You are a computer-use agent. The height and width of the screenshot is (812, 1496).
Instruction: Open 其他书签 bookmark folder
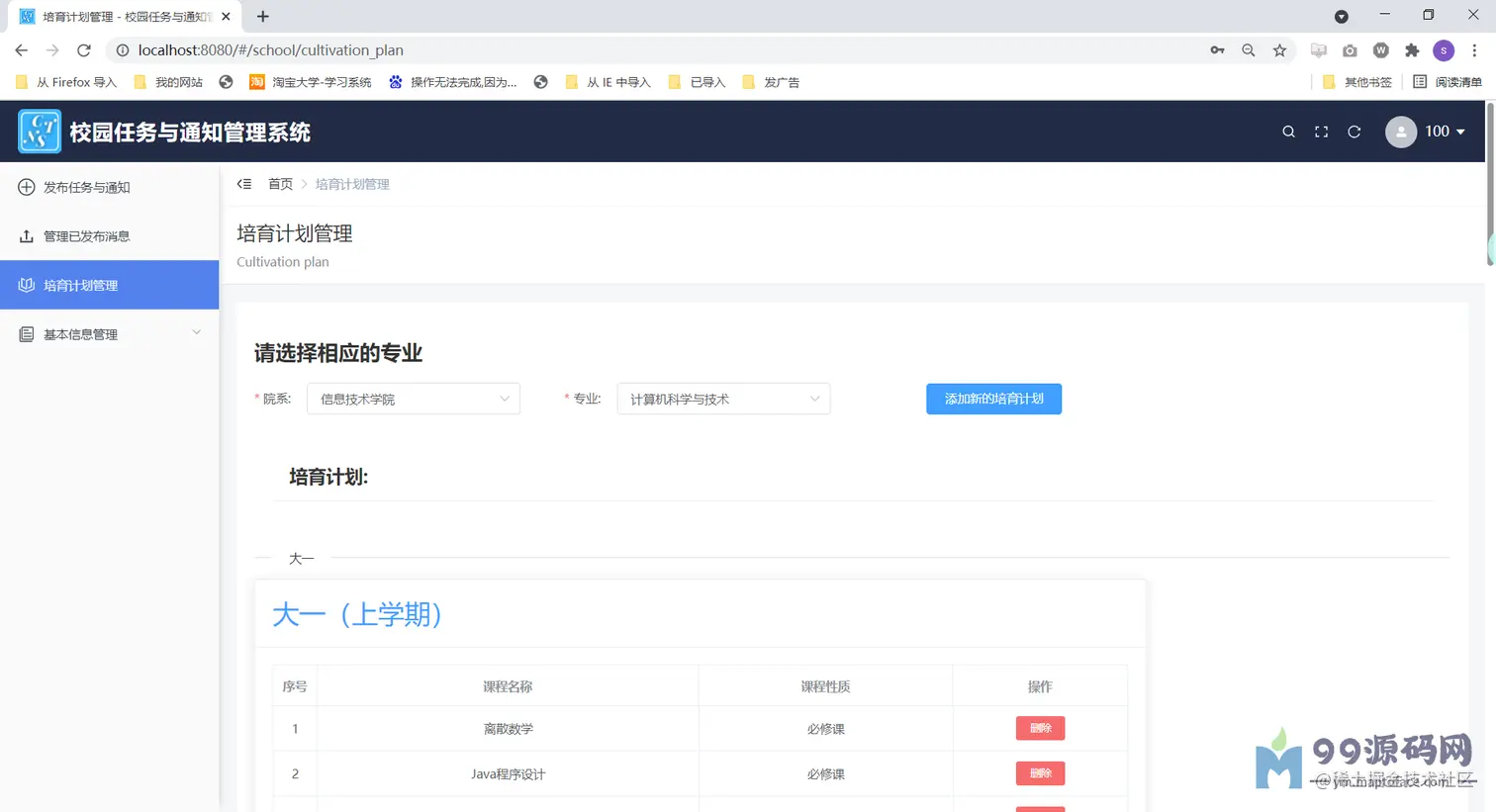(x=1356, y=82)
